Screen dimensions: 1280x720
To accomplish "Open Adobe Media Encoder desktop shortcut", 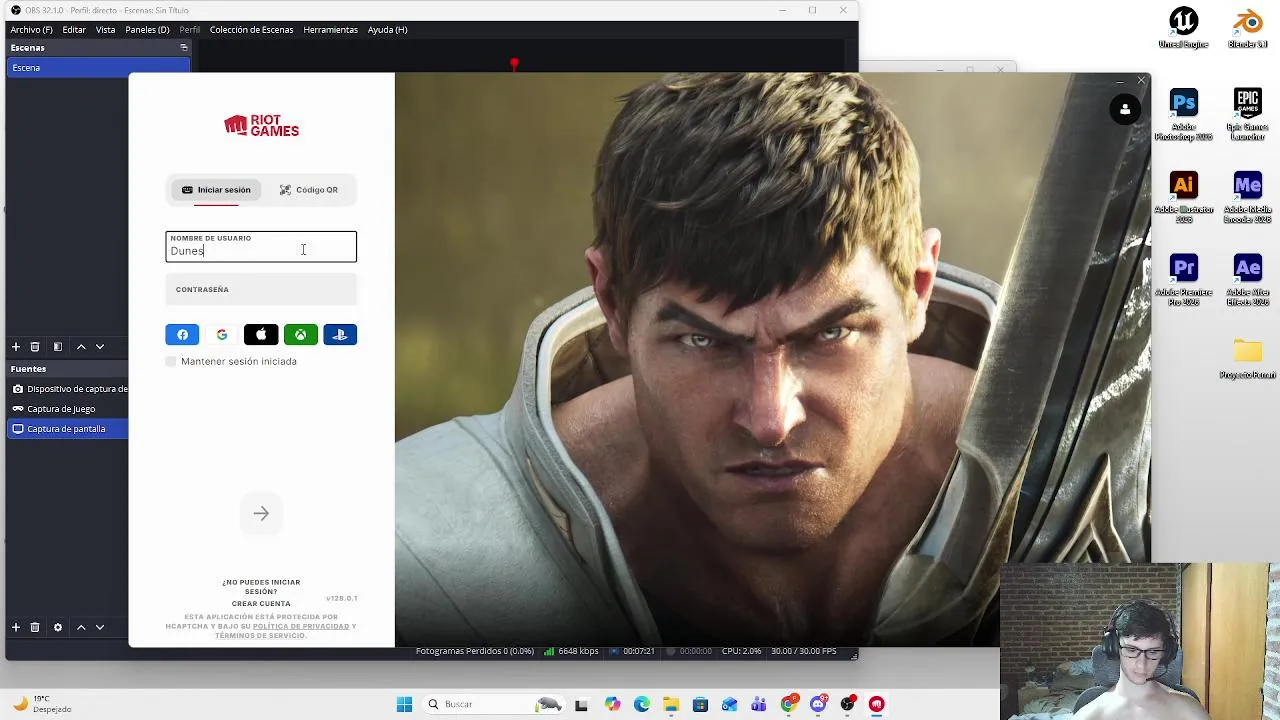I will pos(1247,198).
